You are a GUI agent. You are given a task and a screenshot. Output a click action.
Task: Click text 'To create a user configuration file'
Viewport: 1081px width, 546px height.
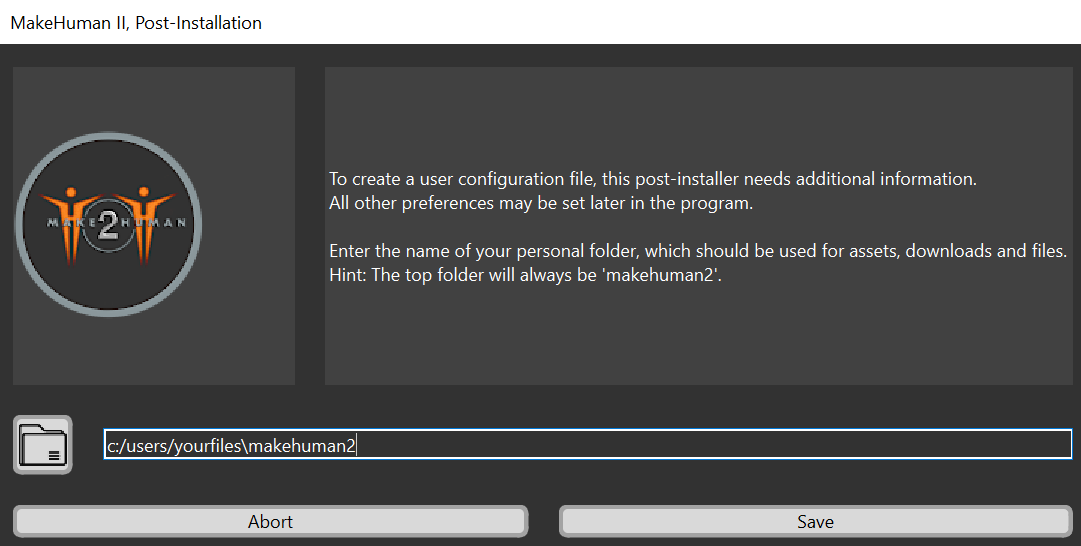pyautogui.click(x=461, y=179)
